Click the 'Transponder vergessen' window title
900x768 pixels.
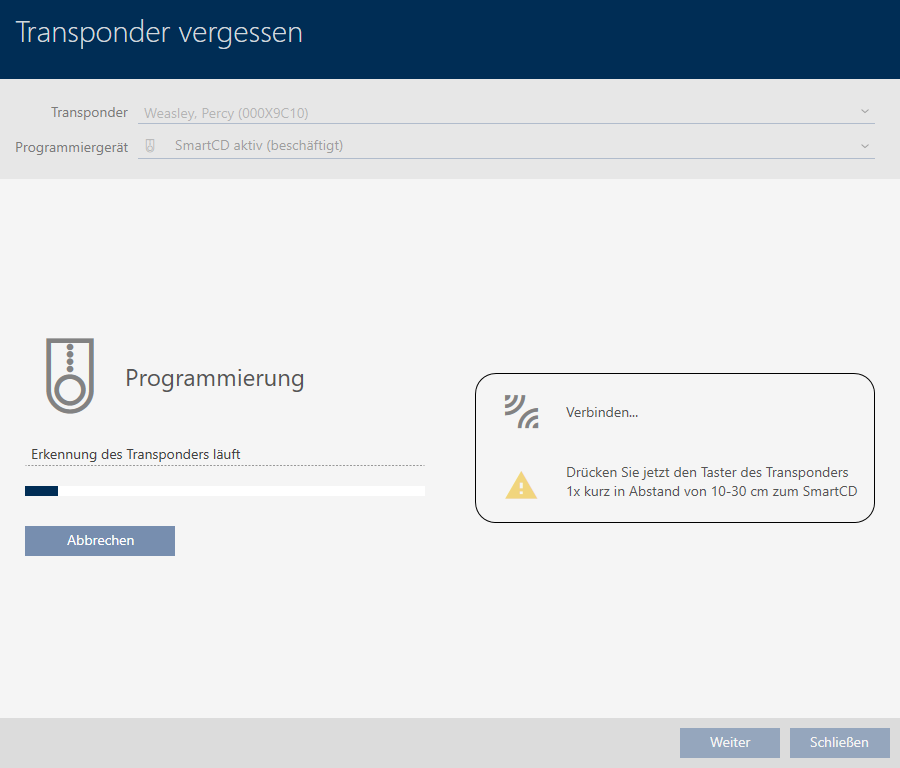point(159,33)
